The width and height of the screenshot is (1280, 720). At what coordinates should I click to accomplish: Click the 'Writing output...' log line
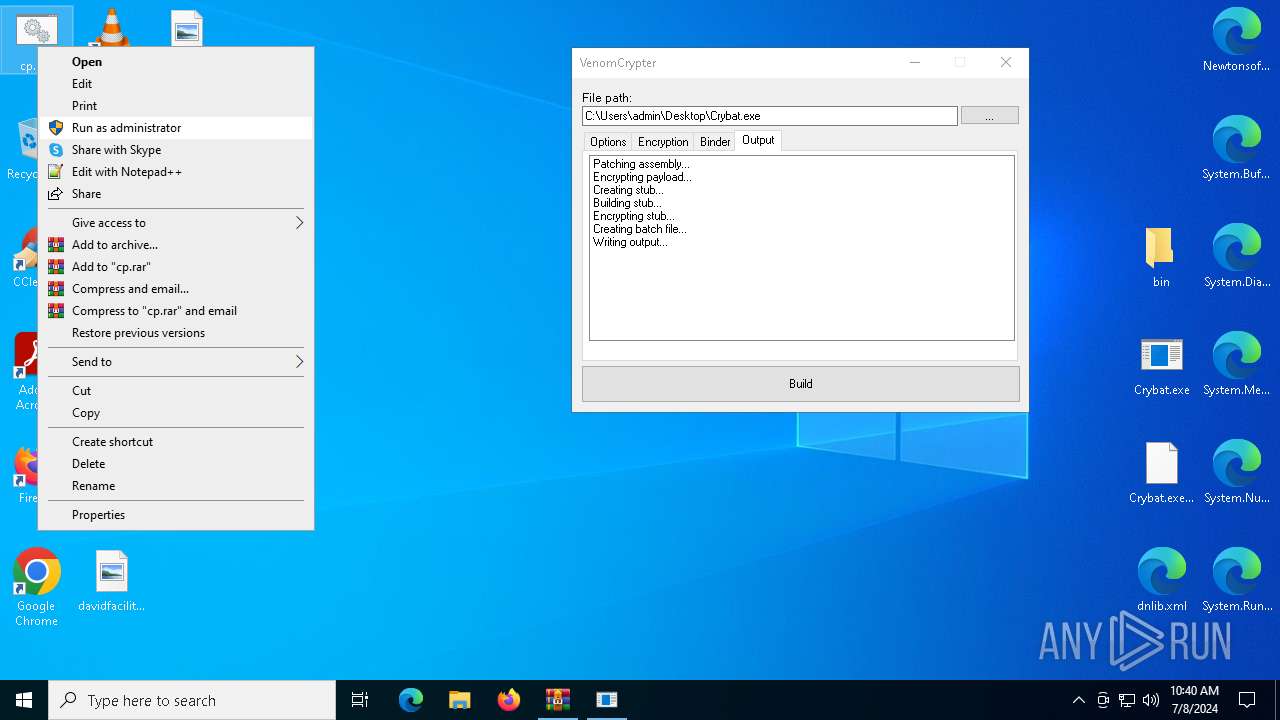point(630,242)
